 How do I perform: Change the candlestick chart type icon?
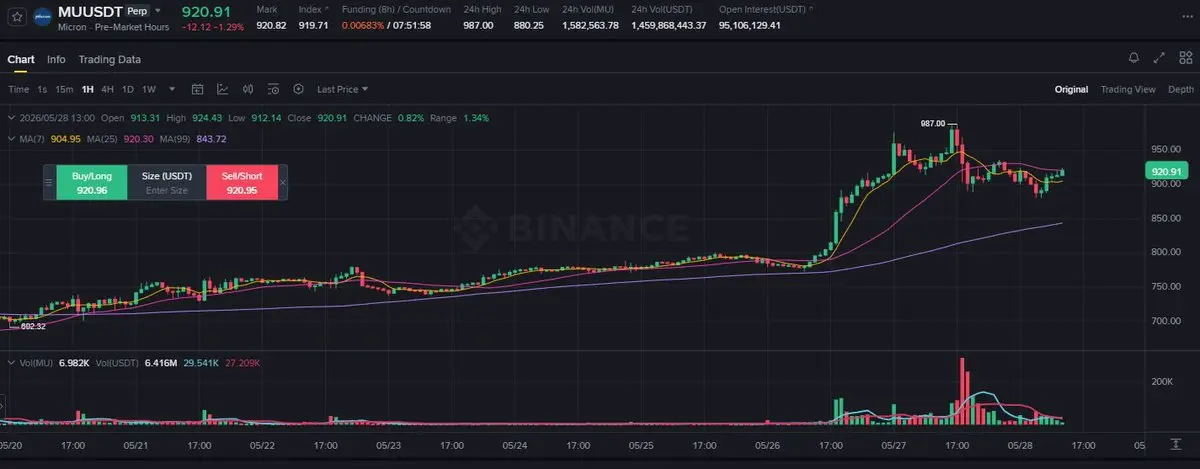tap(247, 89)
